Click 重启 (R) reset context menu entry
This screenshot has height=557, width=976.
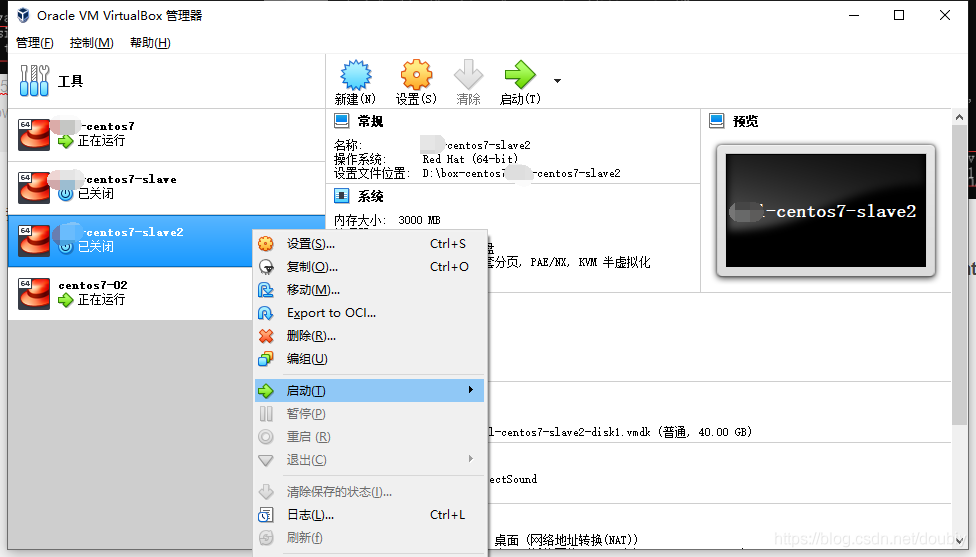click(369, 437)
